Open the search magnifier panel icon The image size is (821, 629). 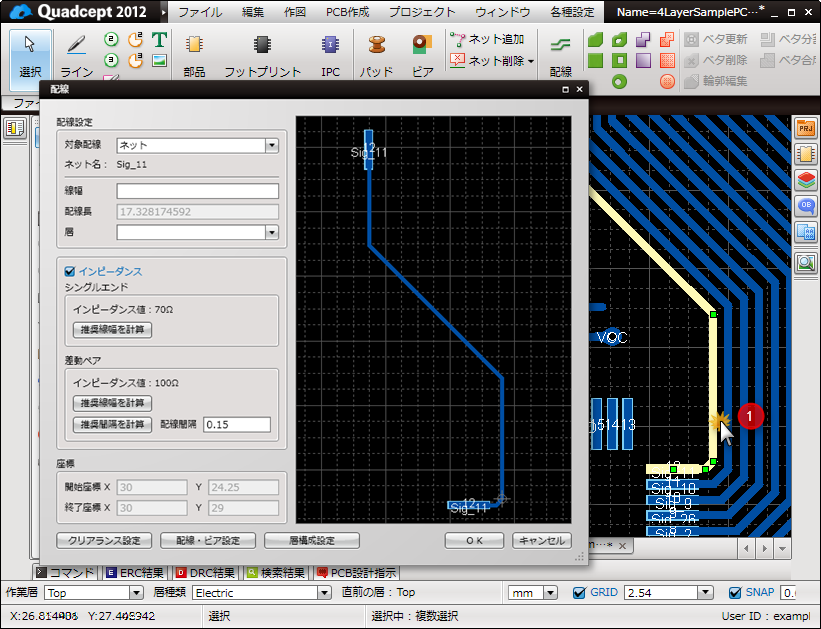coord(806,262)
